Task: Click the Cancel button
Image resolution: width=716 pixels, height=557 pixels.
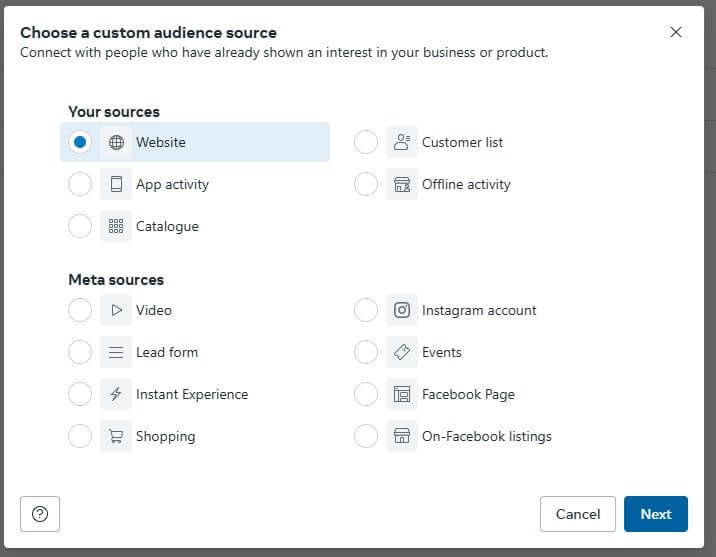Action: click(578, 514)
